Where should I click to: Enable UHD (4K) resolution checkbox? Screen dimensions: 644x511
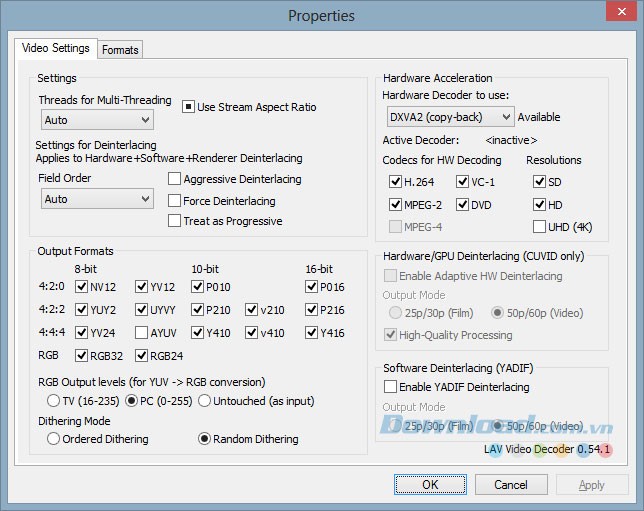[540, 227]
